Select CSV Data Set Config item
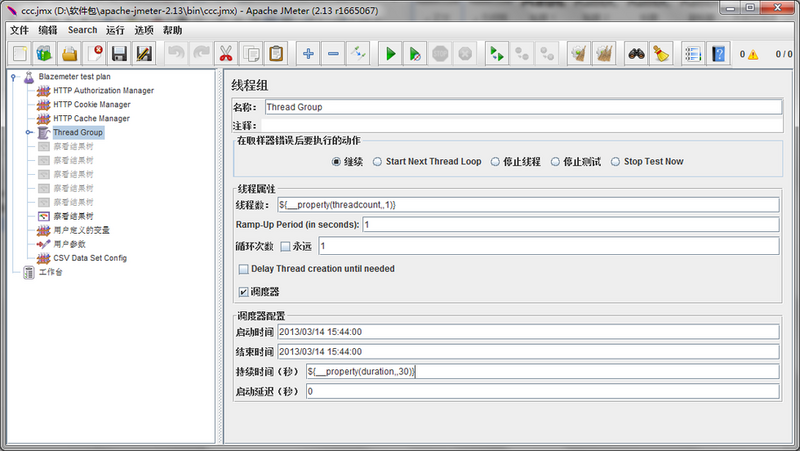800x451 pixels. [90, 258]
